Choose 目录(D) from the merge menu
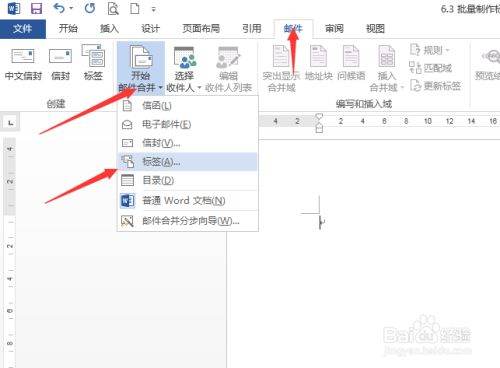The width and height of the screenshot is (500, 368). (187, 180)
